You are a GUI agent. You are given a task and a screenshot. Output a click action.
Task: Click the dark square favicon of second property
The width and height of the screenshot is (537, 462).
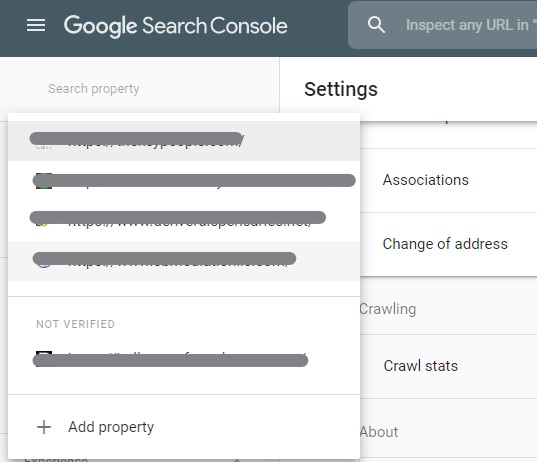tap(44, 181)
